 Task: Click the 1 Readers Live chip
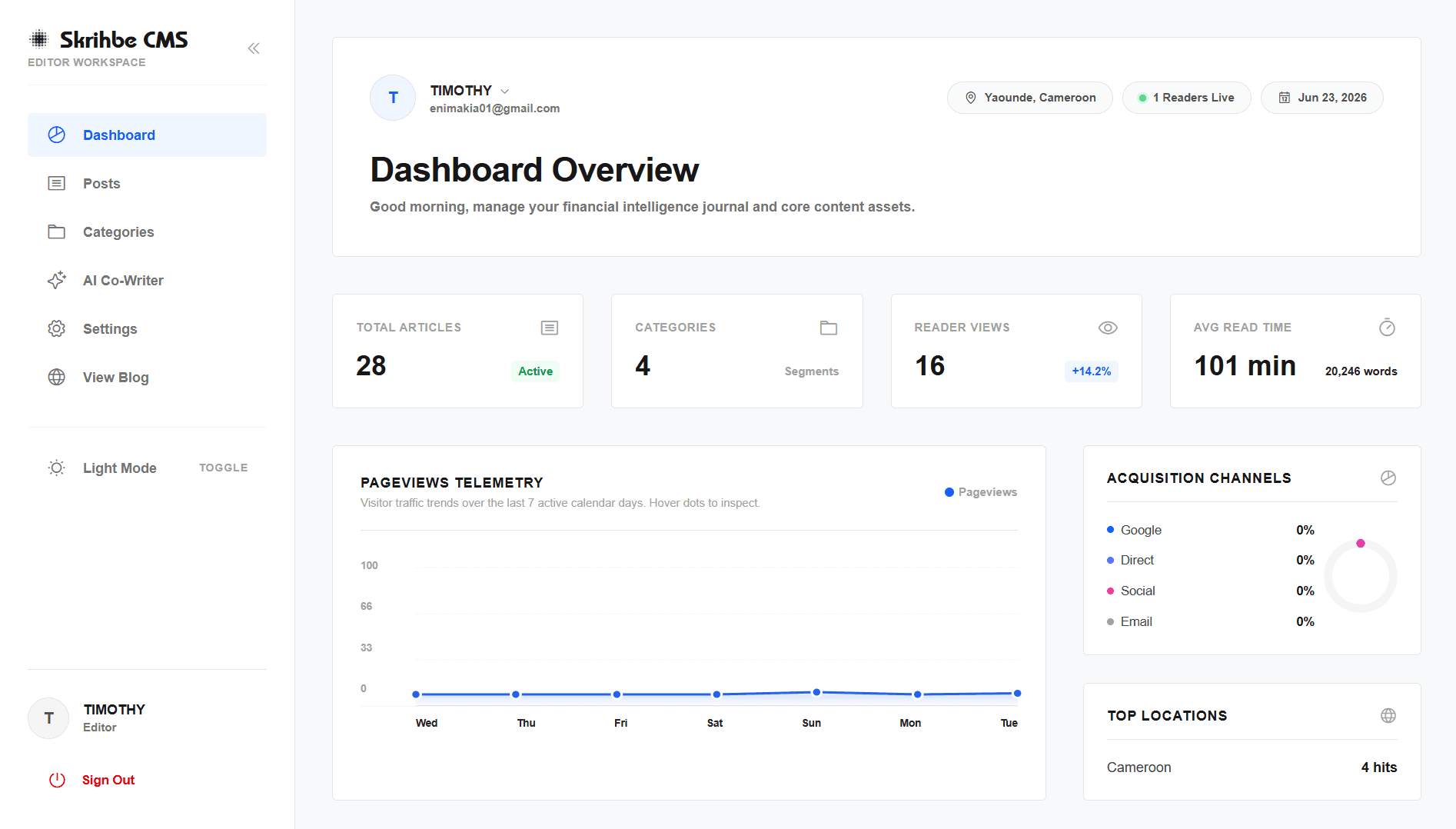pos(1187,98)
